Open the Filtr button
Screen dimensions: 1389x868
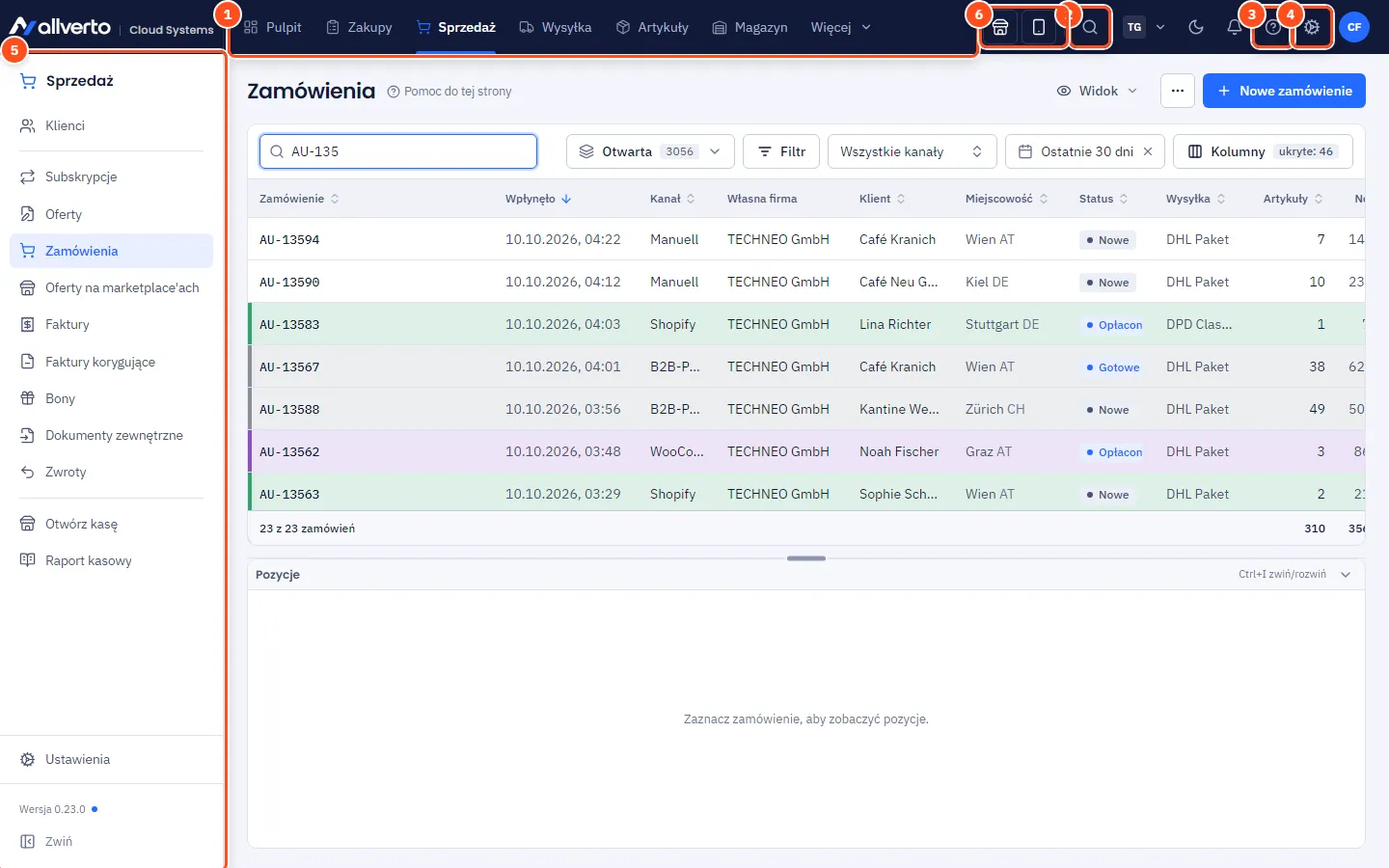pos(781,151)
